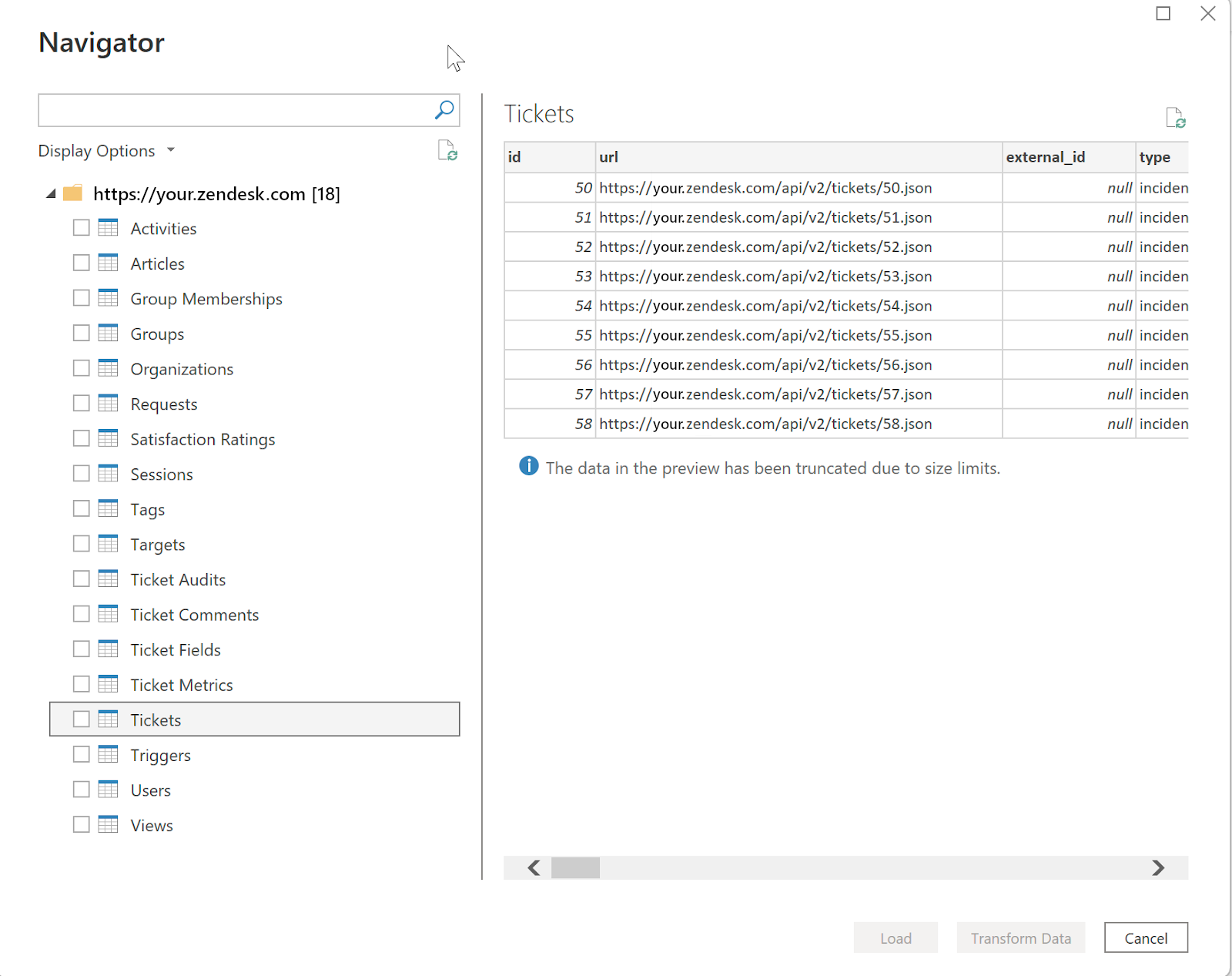Click the Transform Data button
Viewport: 1232px width, 976px height.
tap(1021, 937)
